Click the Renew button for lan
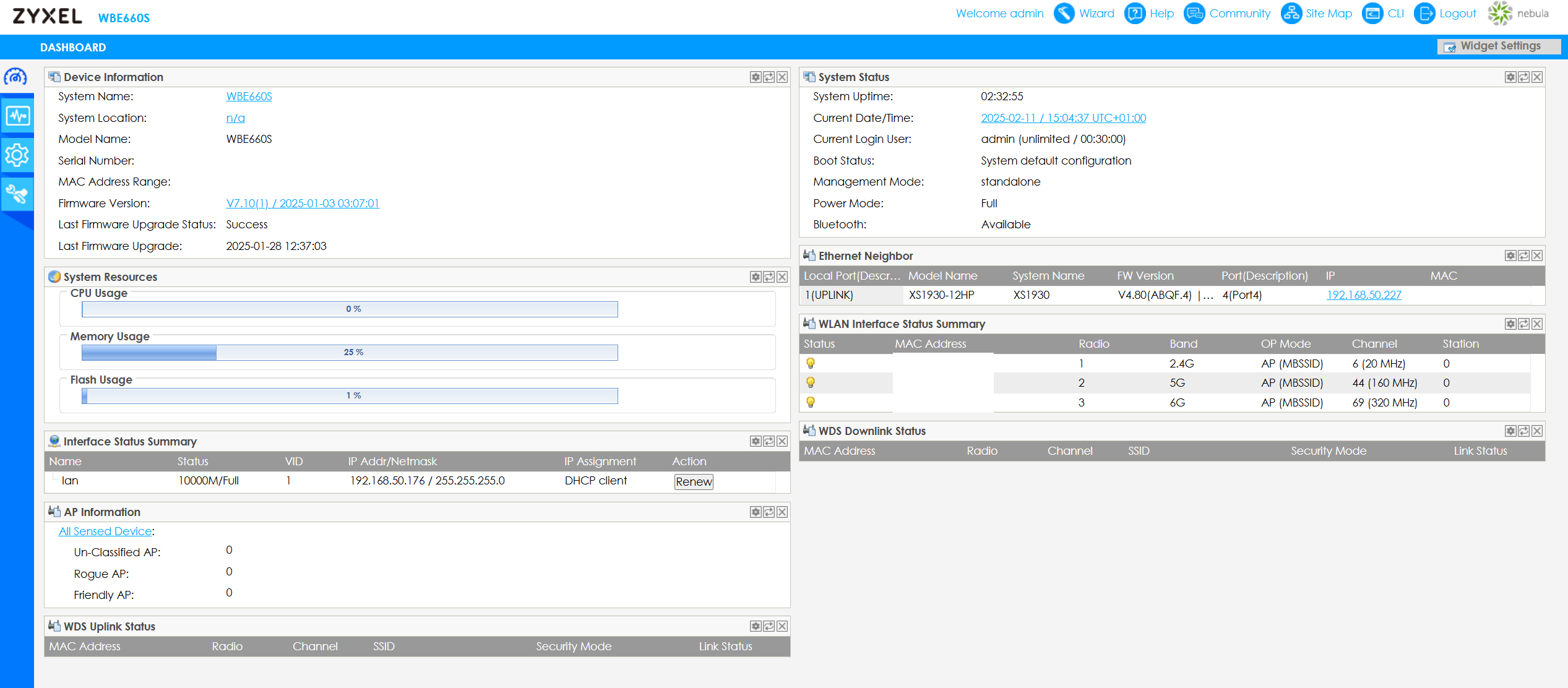Screen dimensions: 1568x688 (694, 482)
